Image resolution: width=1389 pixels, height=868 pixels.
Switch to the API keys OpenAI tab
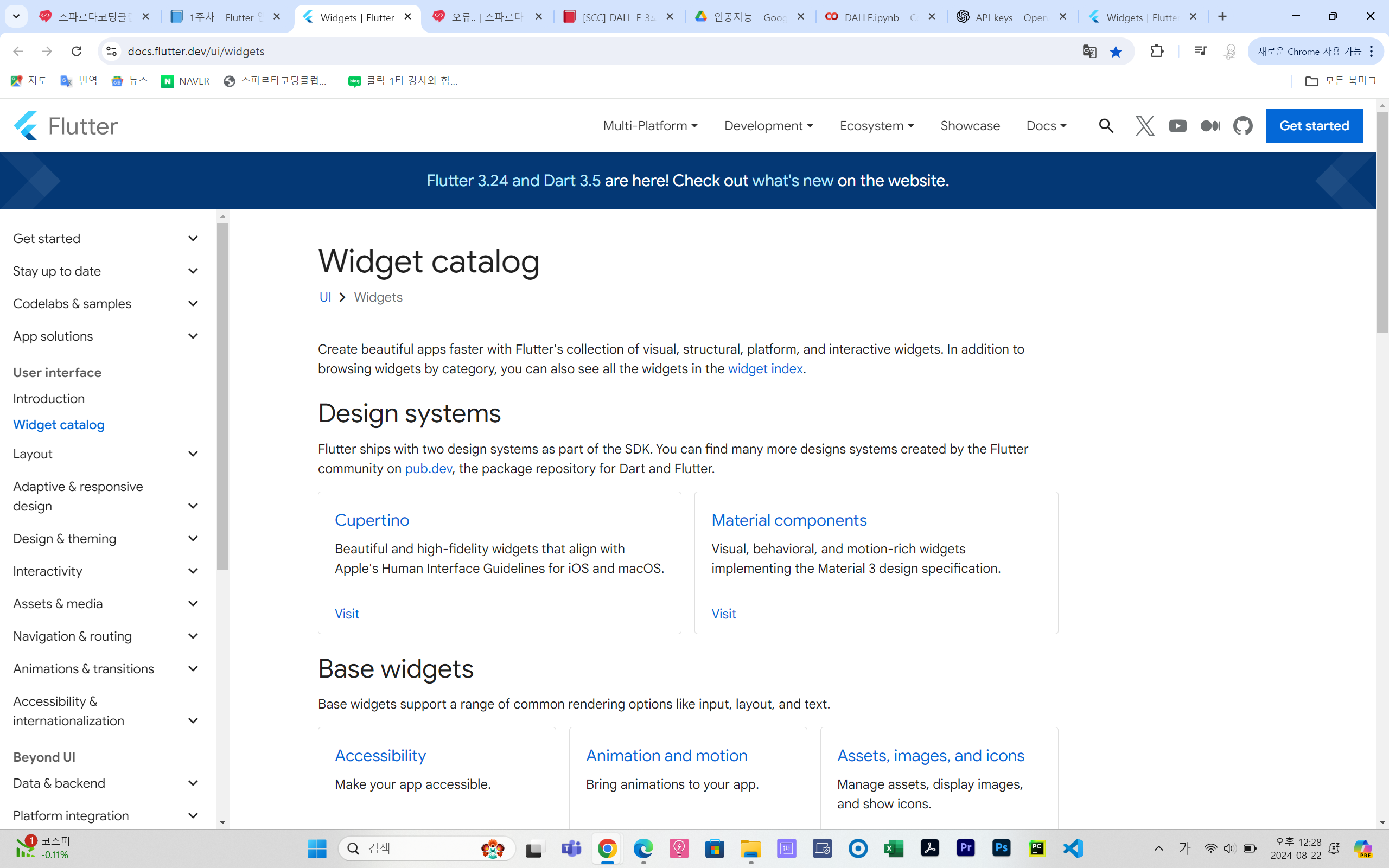[x=1012, y=17]
